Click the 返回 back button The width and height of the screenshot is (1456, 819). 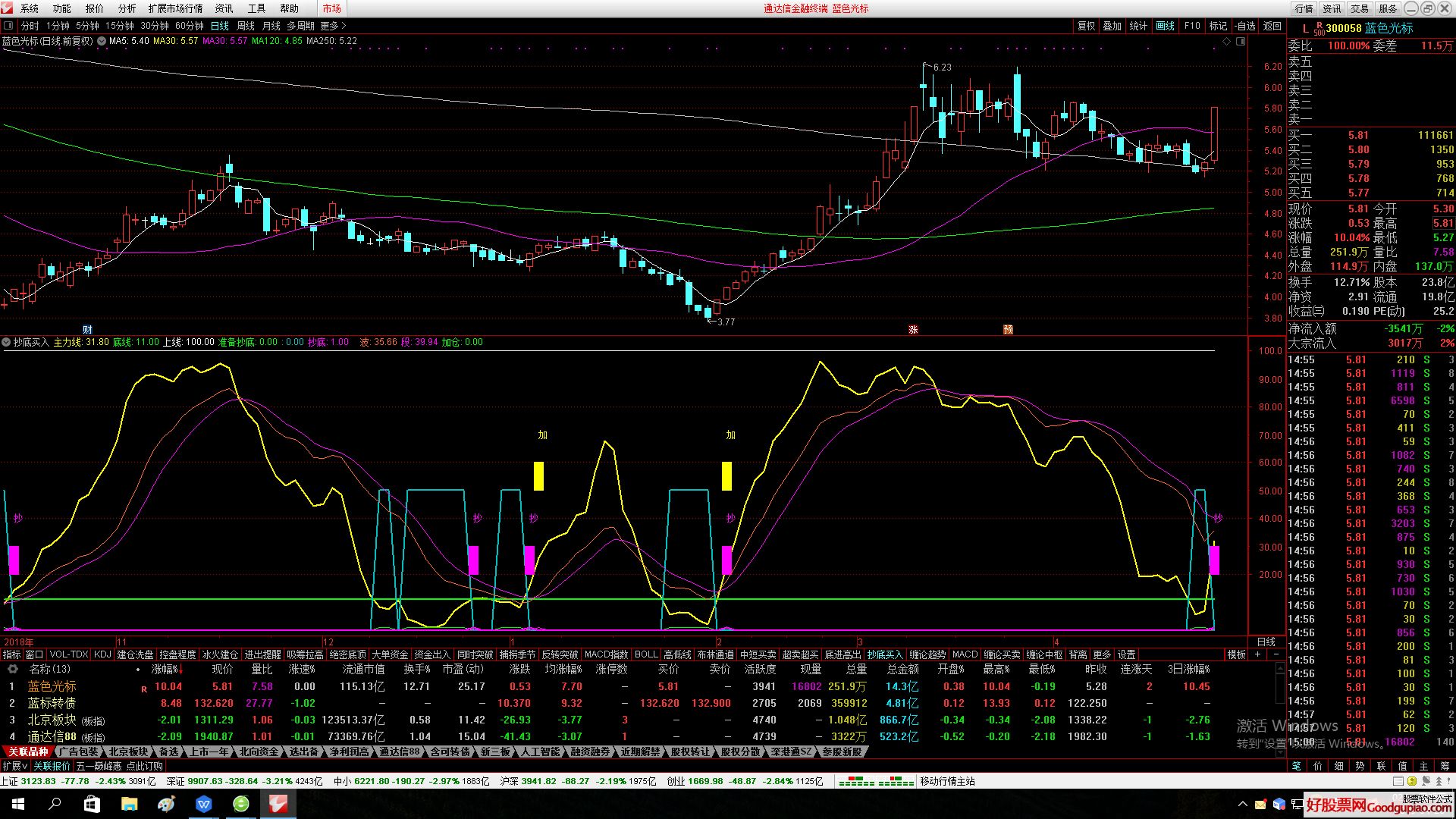[1272, 26]
